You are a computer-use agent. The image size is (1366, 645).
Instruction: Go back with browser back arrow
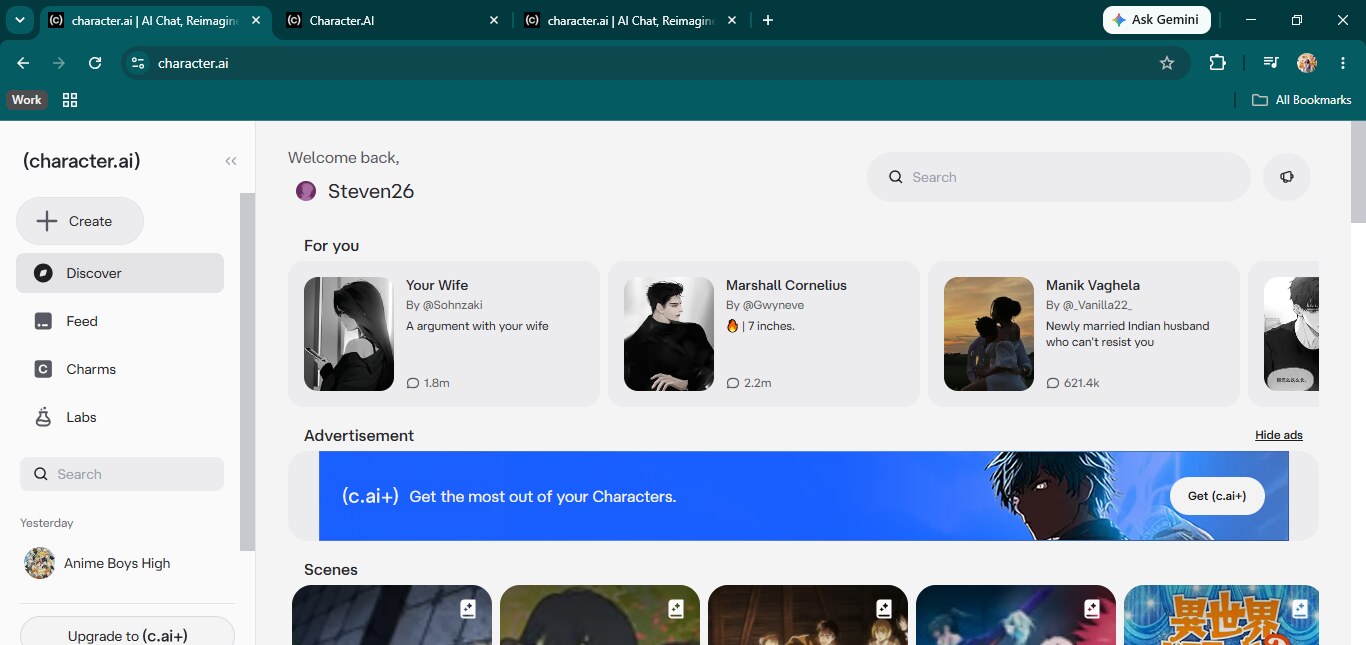click(23, 63)
